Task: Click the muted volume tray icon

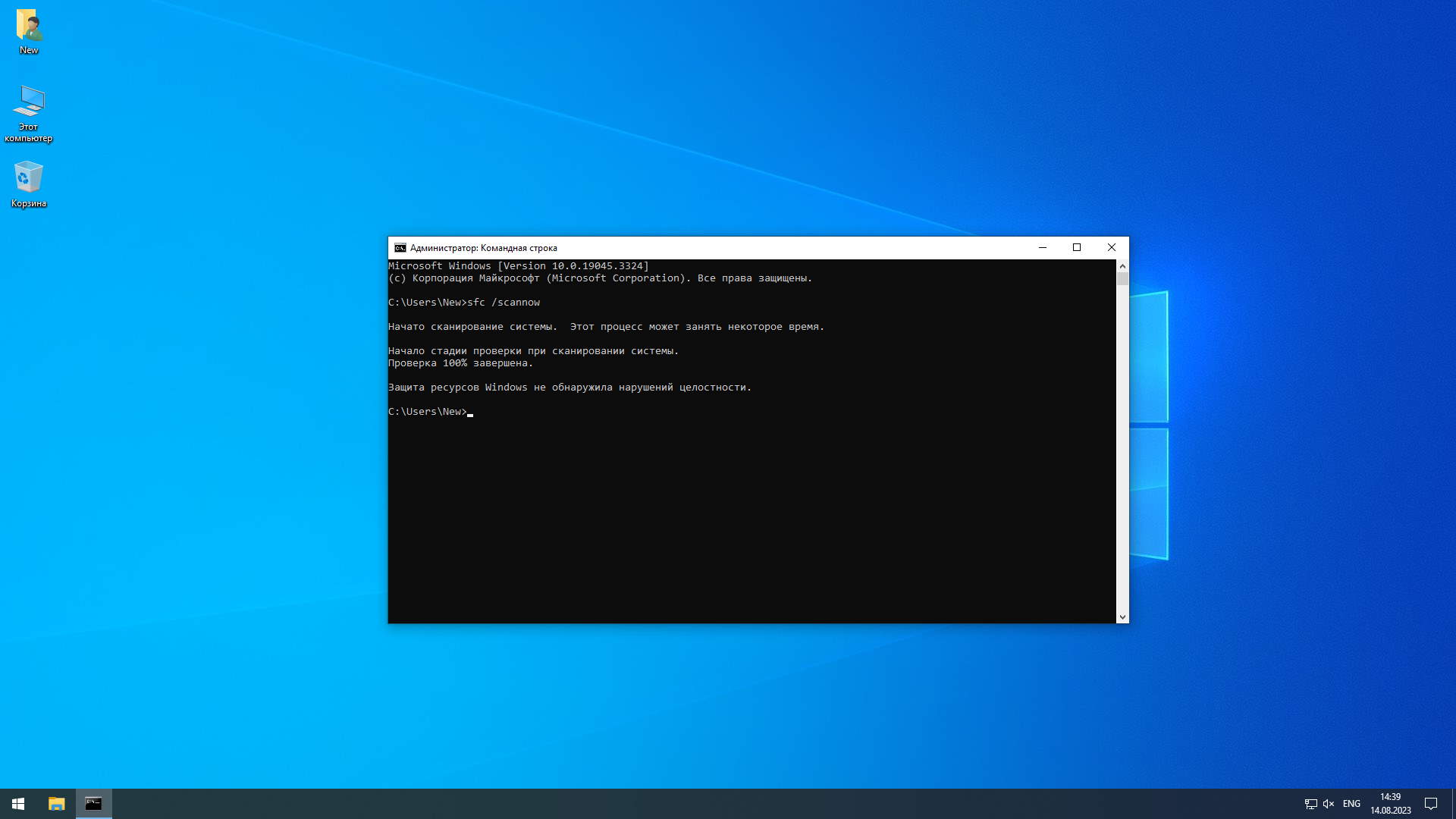Action: coord(1329,804)
